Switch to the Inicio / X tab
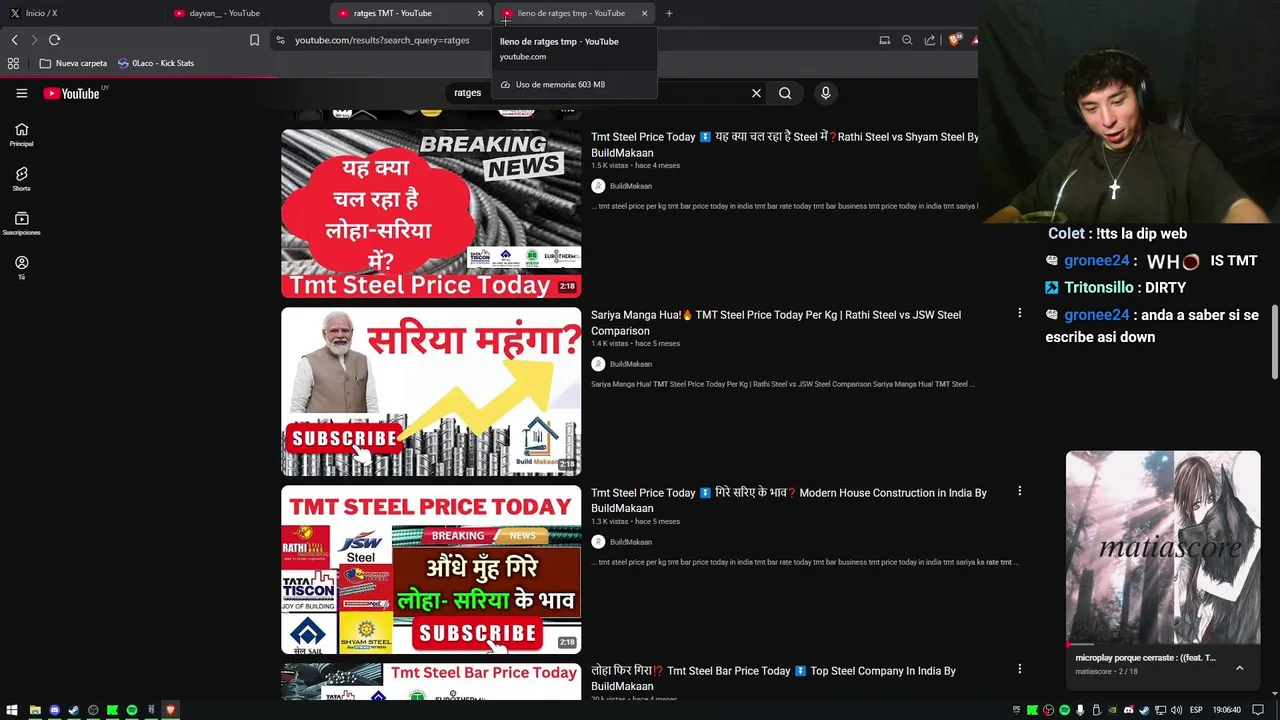This screenshot has width=1280, height=720. tap(82, 13)
